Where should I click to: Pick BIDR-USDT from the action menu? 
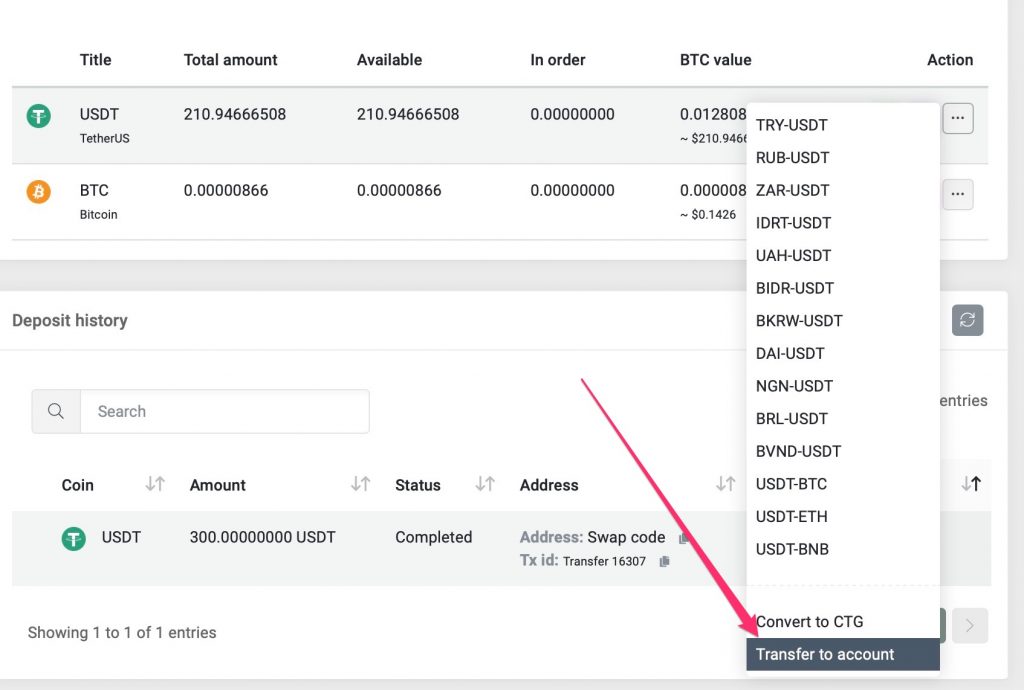[x=842, y=288]
